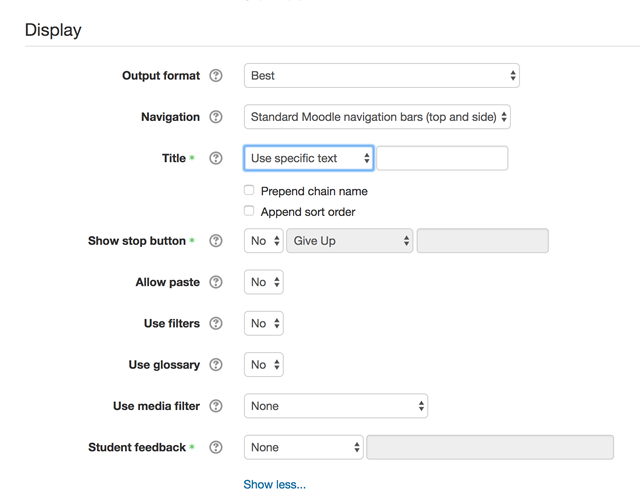Open the Use media filter dropdown

tap(336, 406)
